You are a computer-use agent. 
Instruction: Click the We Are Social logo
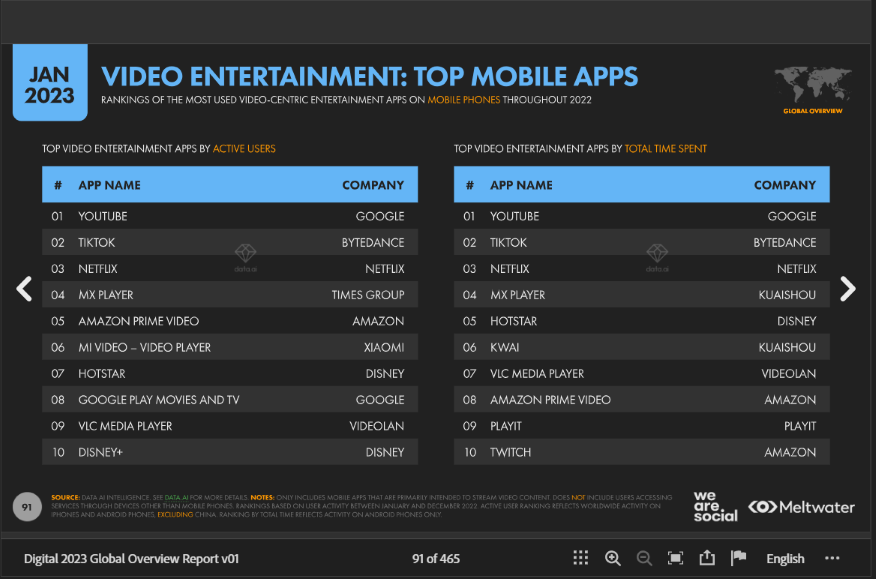(x=715, y=507)
